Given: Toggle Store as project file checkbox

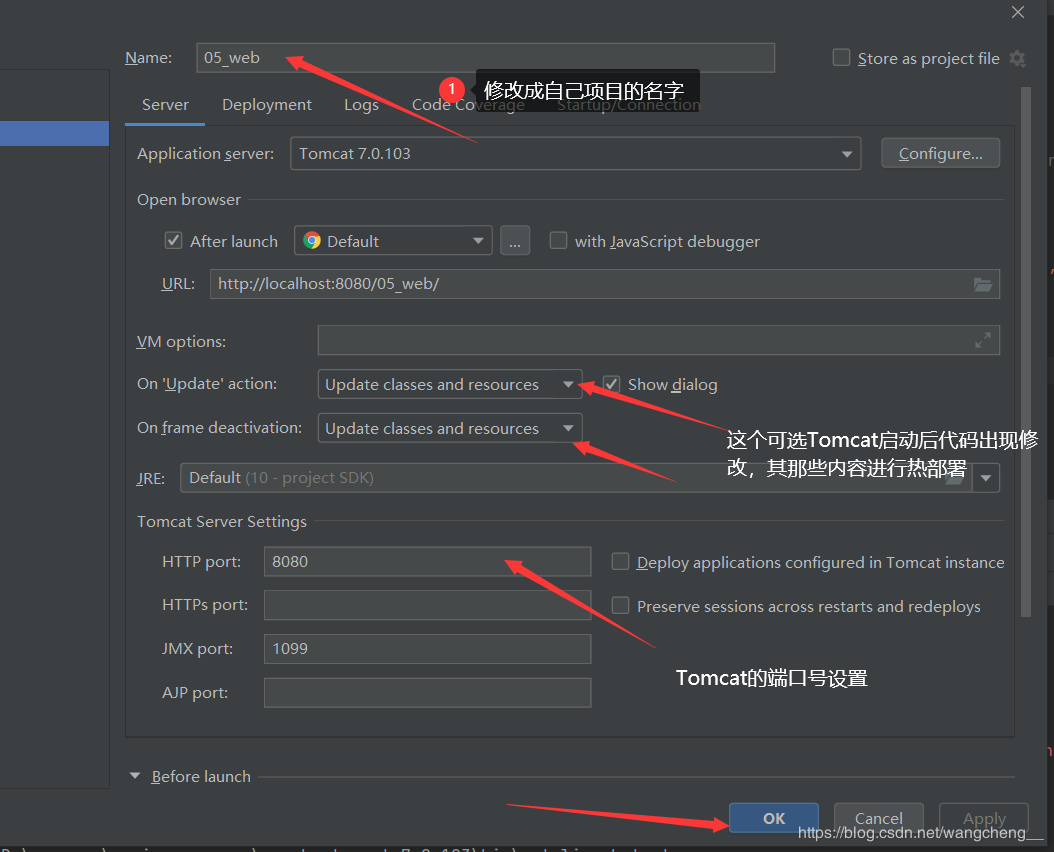Looking at the screenshot, I should [x=841, y=58].
